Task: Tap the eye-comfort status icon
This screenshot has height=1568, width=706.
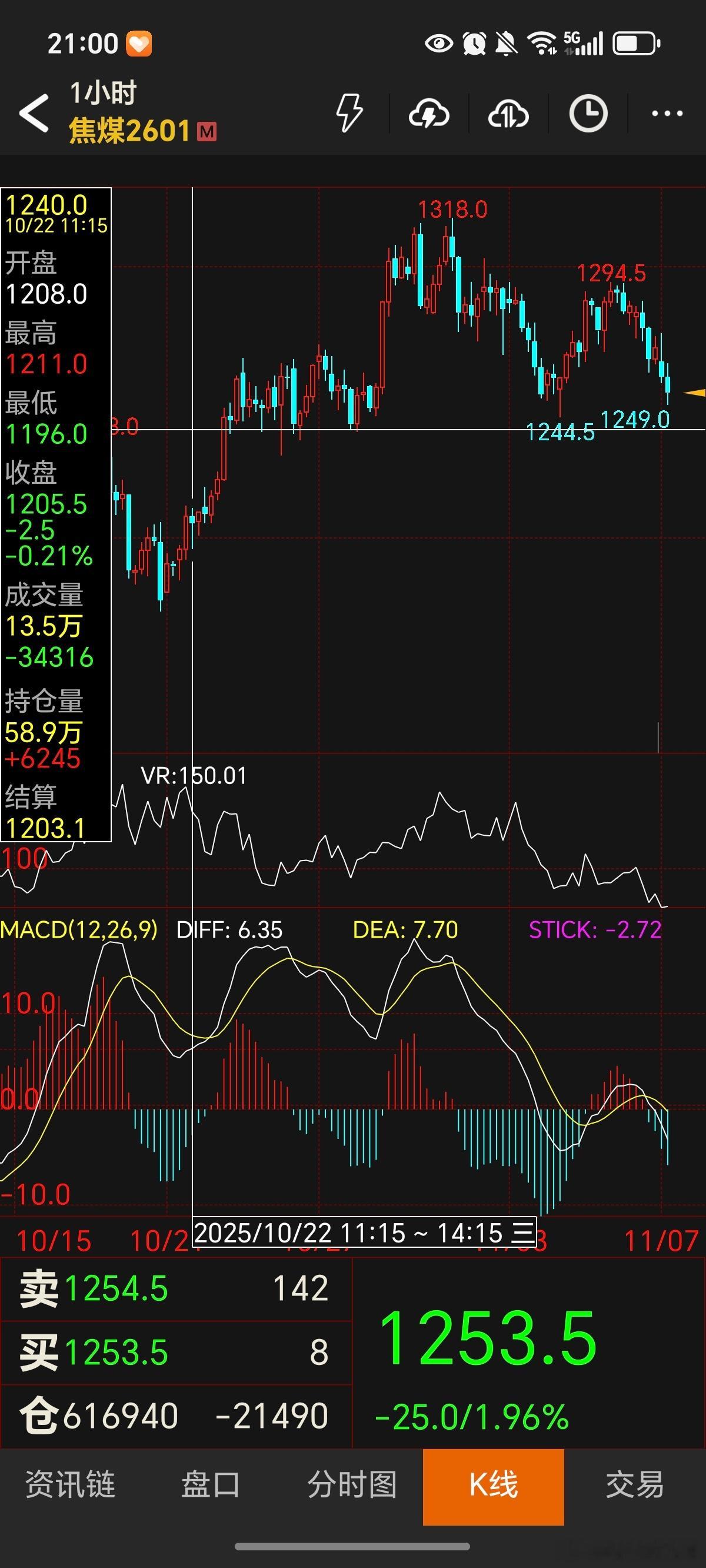Action: pos(439,43)
